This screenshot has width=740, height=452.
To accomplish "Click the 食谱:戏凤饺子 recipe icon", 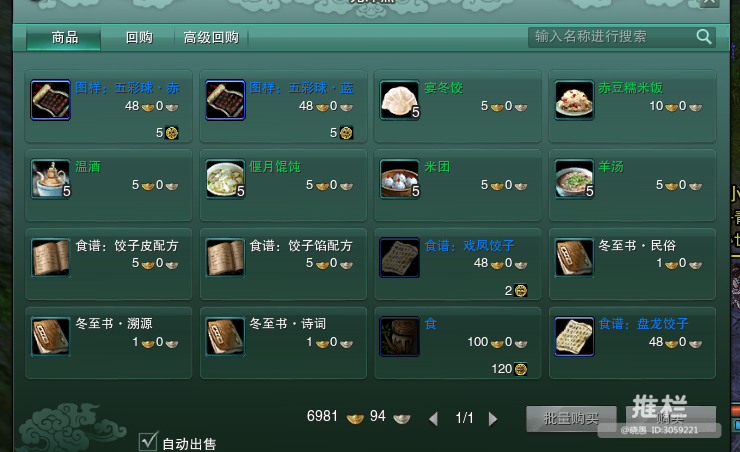I will point(400,258).
